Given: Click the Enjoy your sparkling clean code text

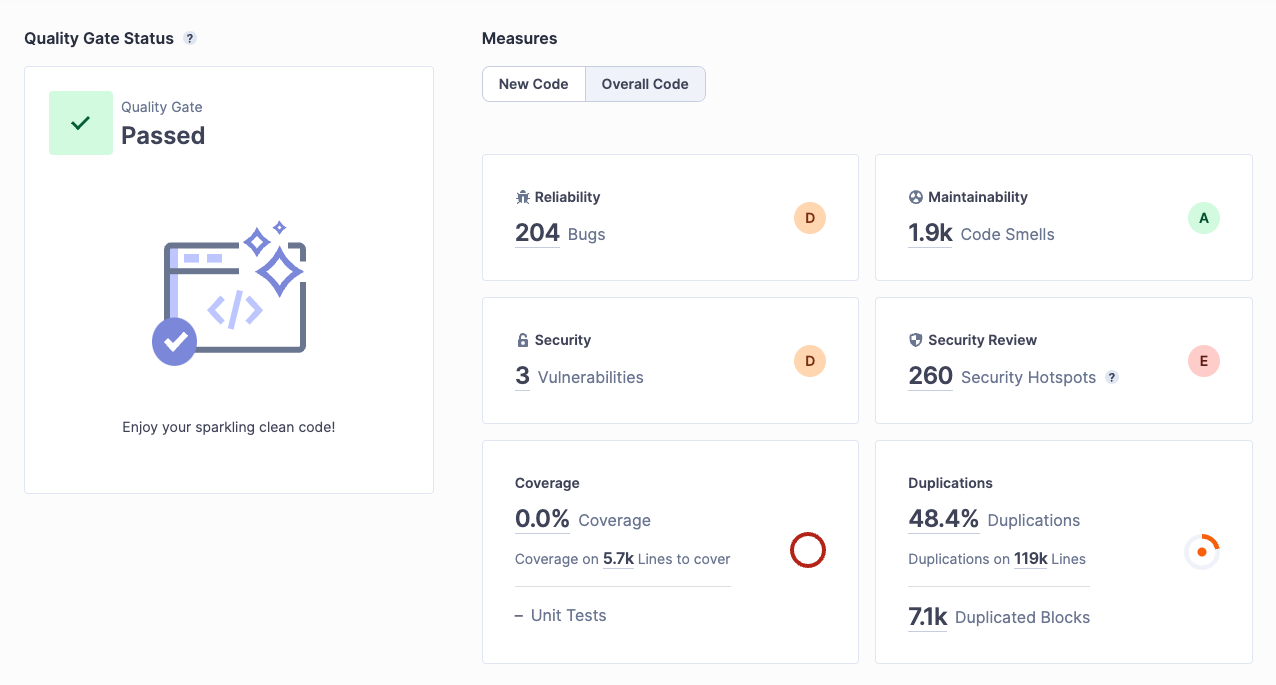Looking at the screenshot, I should (229, 427).
